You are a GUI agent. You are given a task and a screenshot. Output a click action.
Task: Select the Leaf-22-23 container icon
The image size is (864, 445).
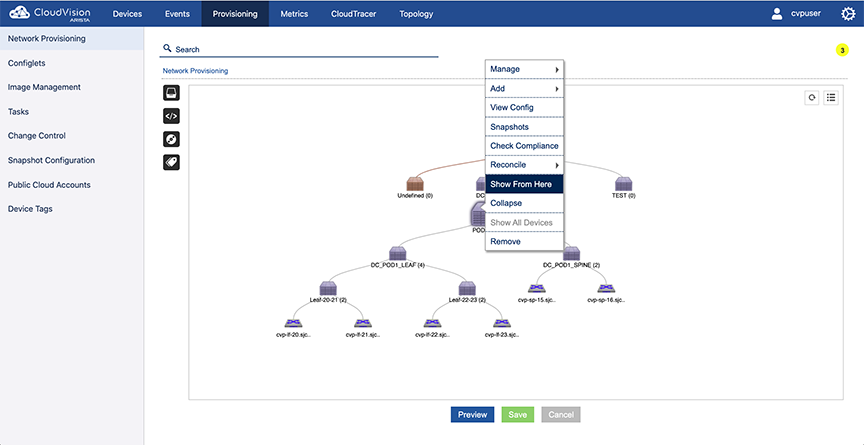(x=467, y=289)
